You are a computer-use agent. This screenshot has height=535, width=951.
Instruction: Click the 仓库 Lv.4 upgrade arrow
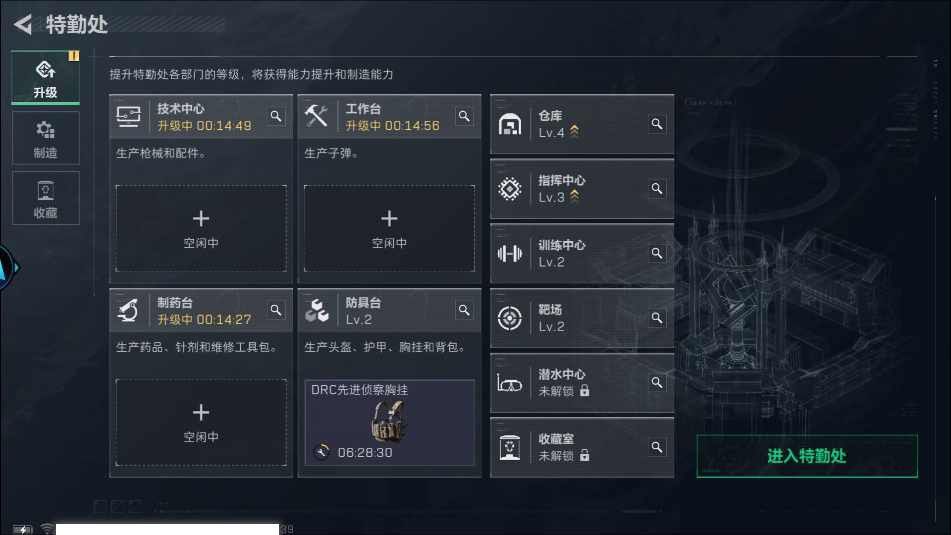point(574,131)
